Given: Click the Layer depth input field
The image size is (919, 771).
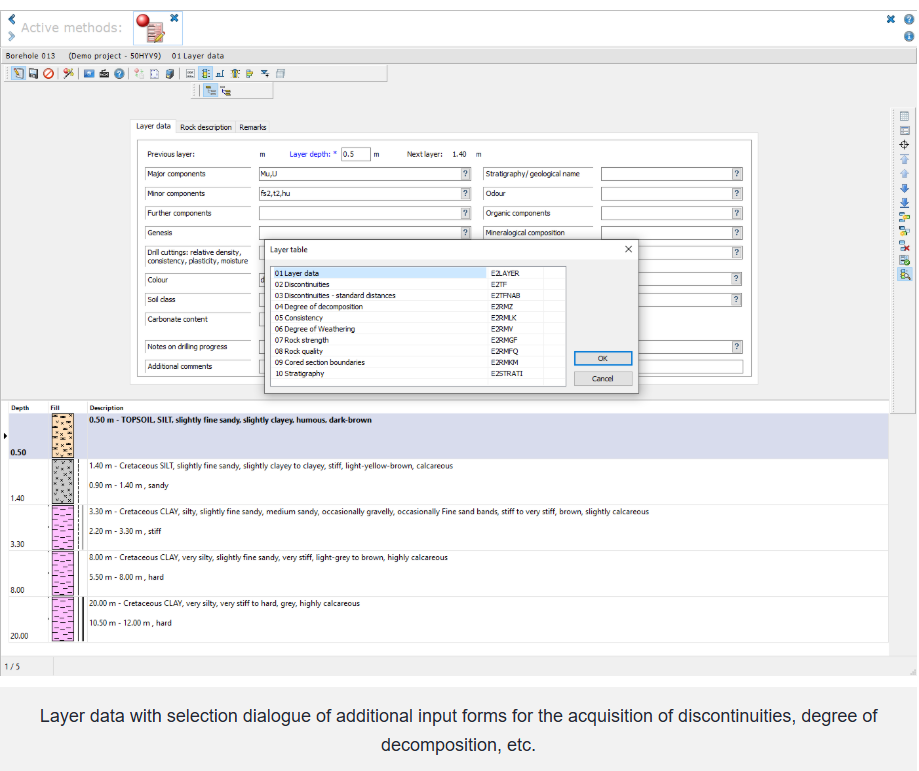Looking at the screenshot, I should pos(355,154).
